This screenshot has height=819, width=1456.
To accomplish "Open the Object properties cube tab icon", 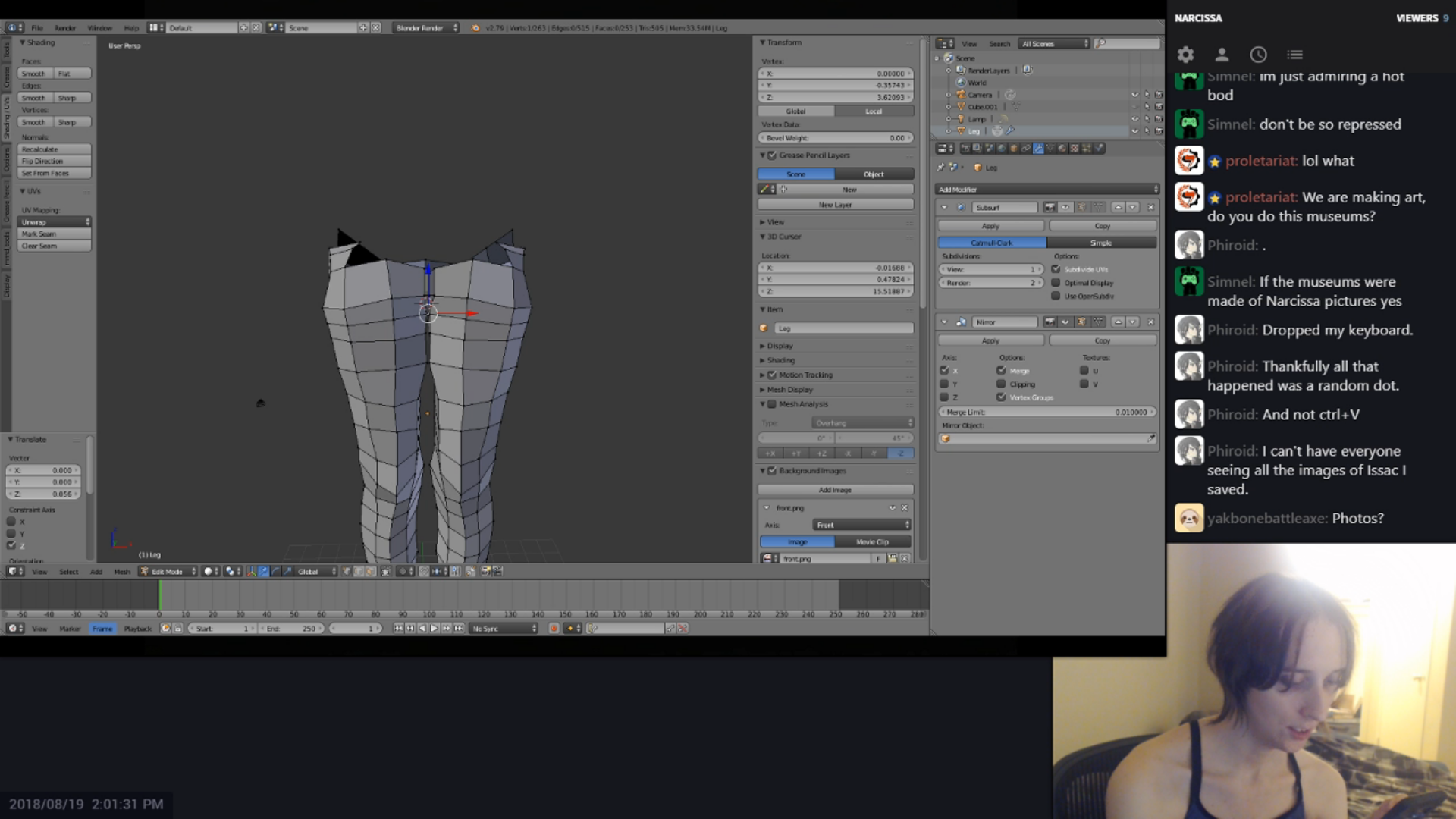I will click(1014, 149).
